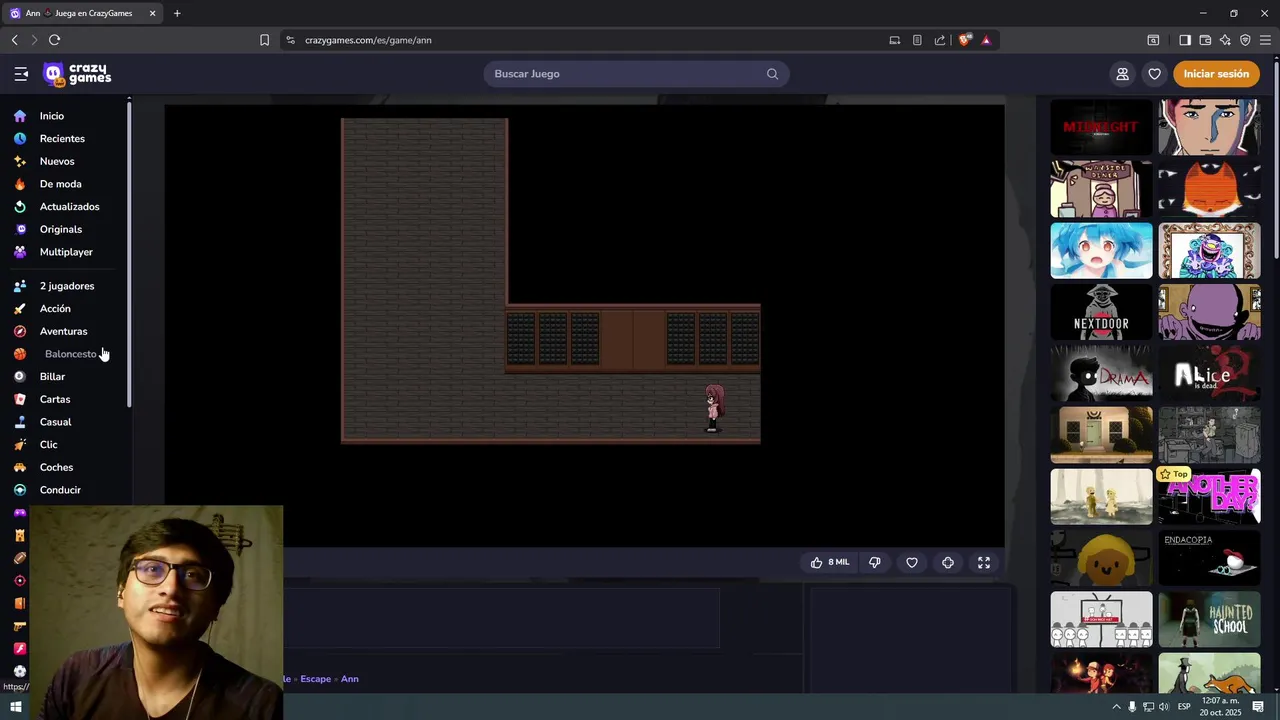Screen dimensions: 1280x720
Task: Open the friends icon in header
Action: coord(1122,74)
